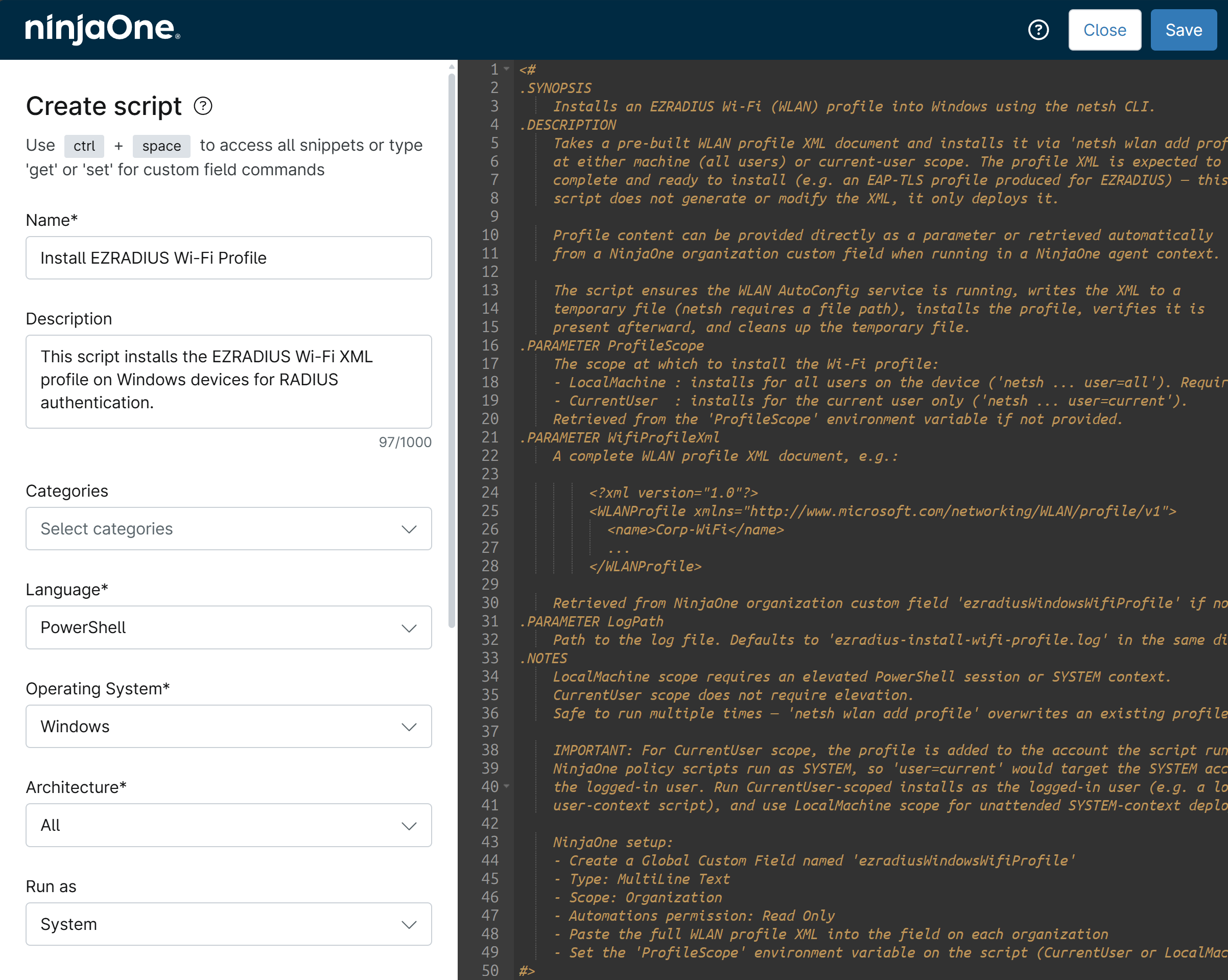The image size is (1228, 980).
Task: Open the Architecture dropdown showing All
Action: (229, 825)
